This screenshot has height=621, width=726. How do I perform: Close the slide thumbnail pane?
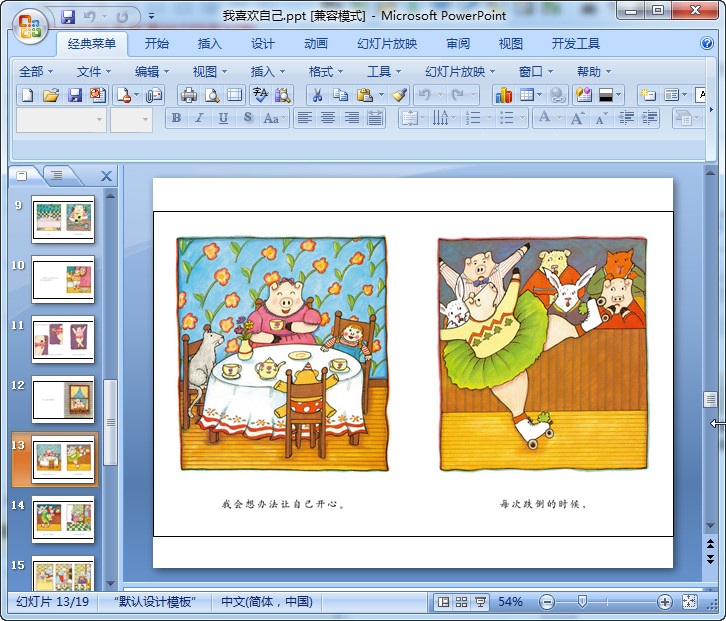click(x=106, y=176)
